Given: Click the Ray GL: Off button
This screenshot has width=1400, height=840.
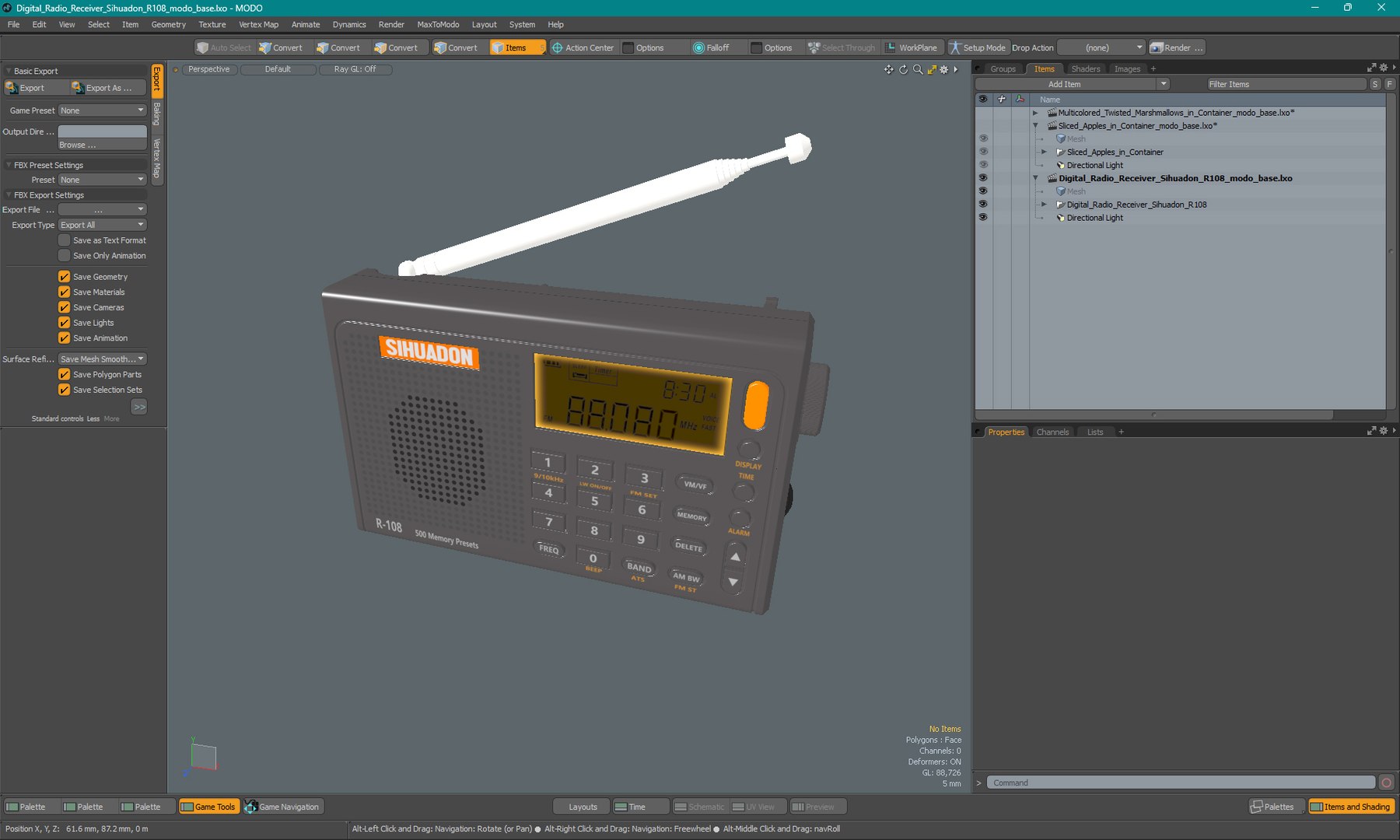Looking at the screenshot, I should click(355, 69).
